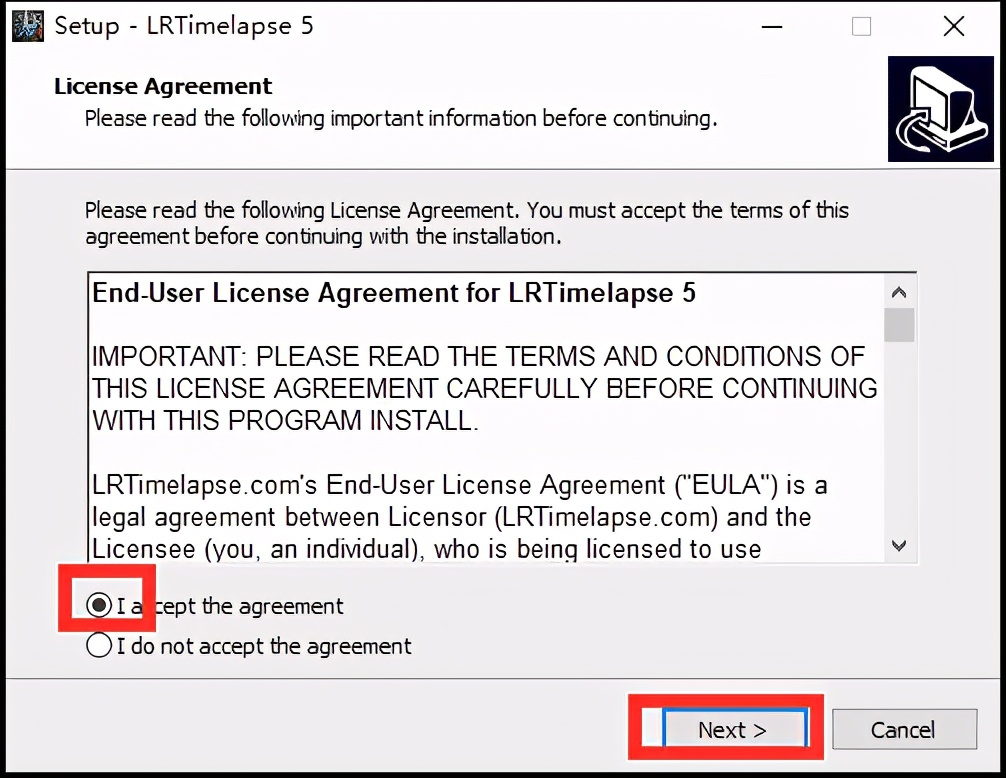The width and height of the screenshot is (1006, 778).
Task: Click the Cancel button
Action: (904, 729)
